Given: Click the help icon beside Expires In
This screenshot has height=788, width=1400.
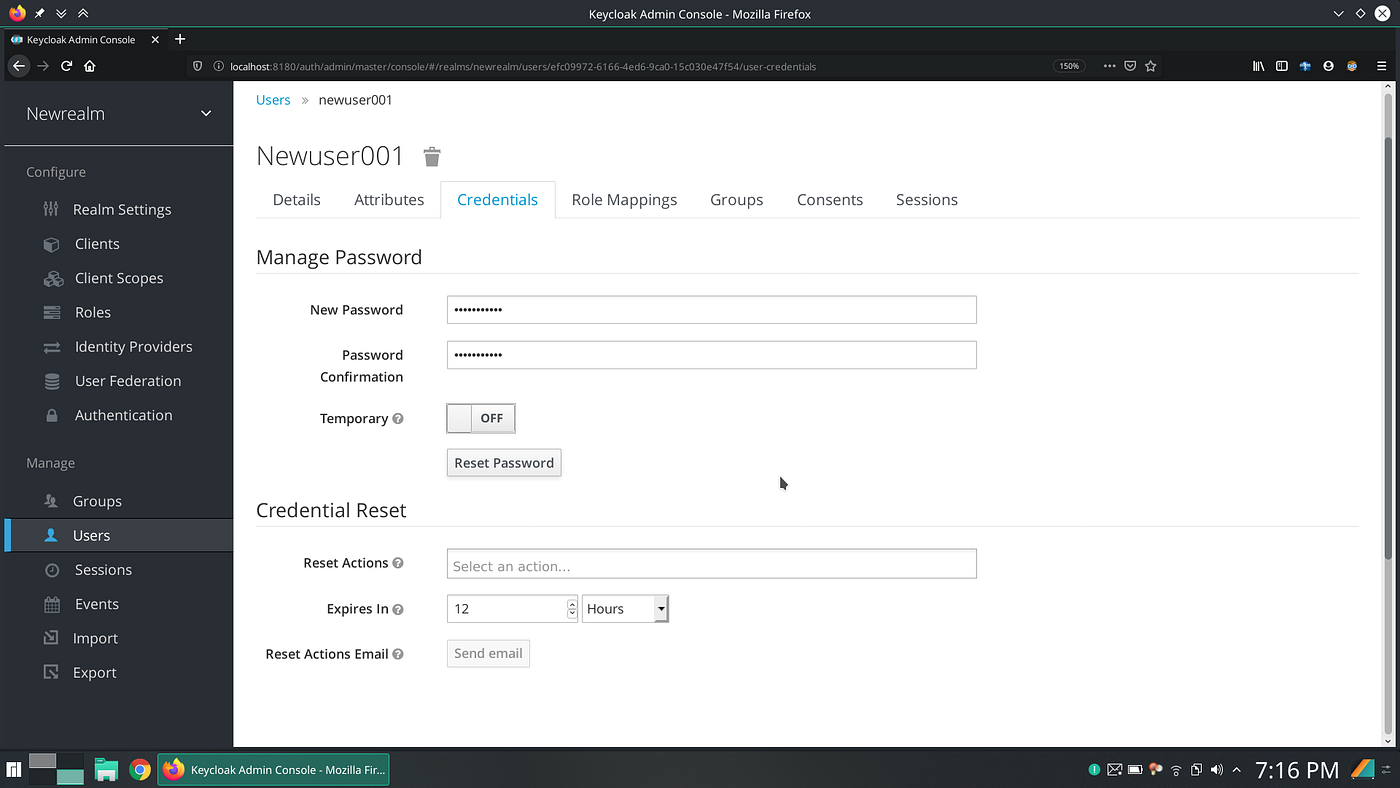Looking at the screenshot, I should coord(398,608).
